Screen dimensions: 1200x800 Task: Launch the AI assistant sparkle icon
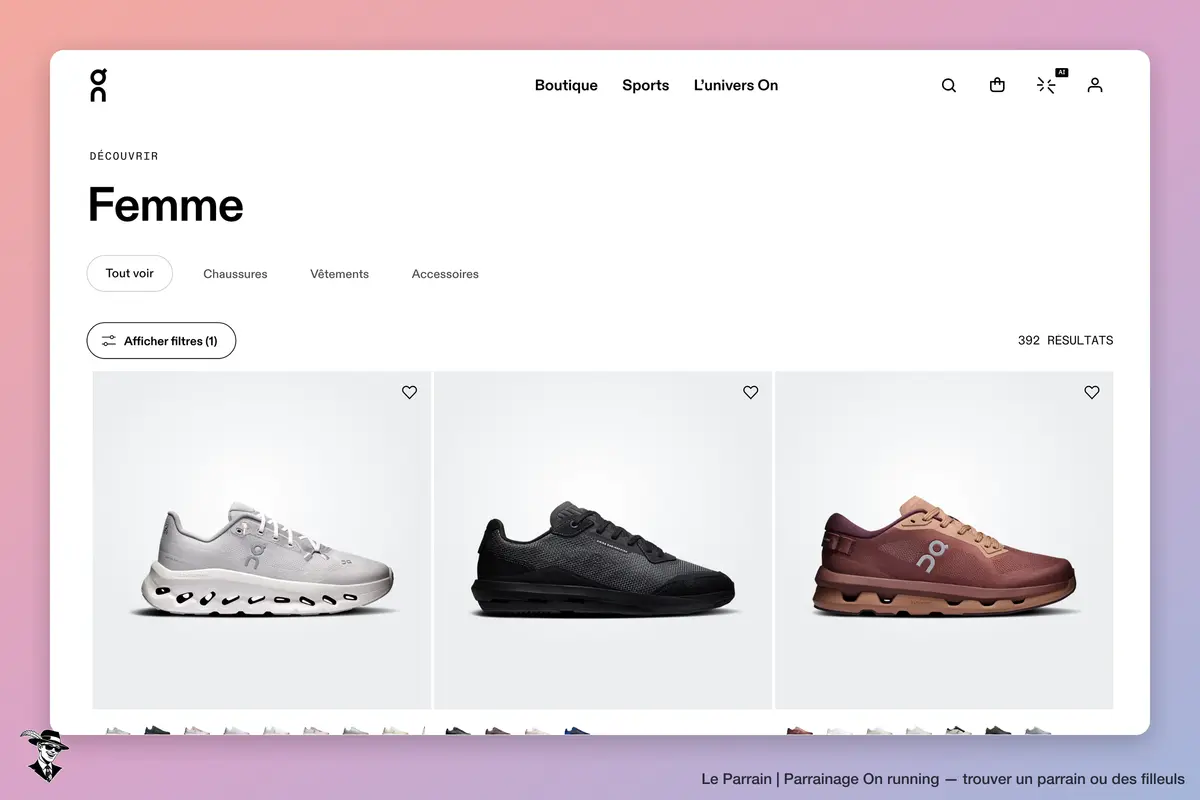click(1047, 85)
